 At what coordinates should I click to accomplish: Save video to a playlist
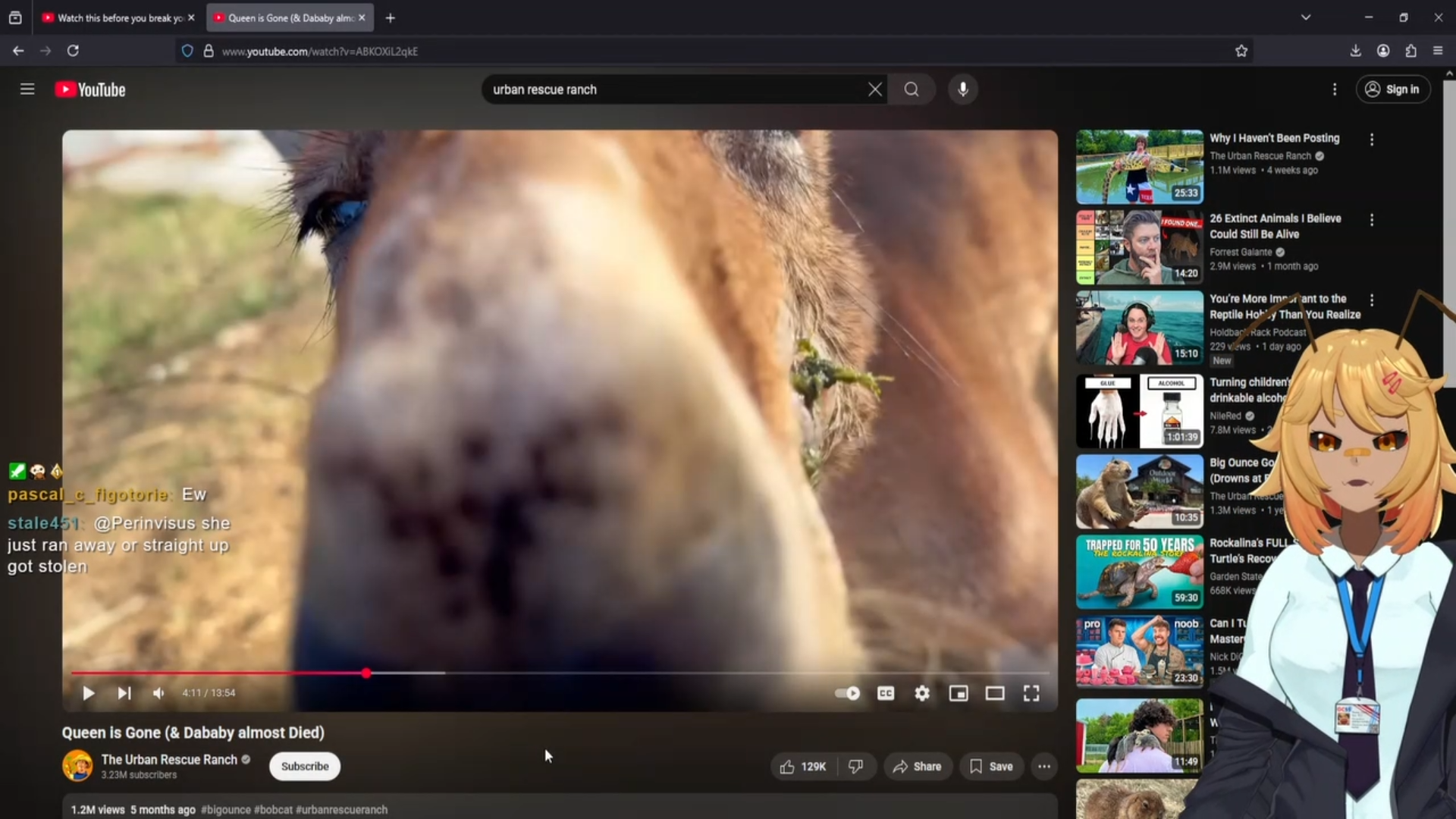pyautogui.click(x=991, y=767)
